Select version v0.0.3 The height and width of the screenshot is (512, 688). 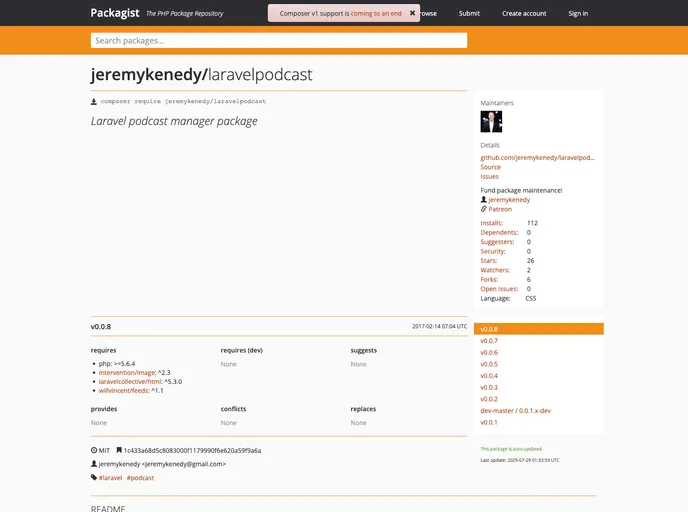click(x=489, y=387)
